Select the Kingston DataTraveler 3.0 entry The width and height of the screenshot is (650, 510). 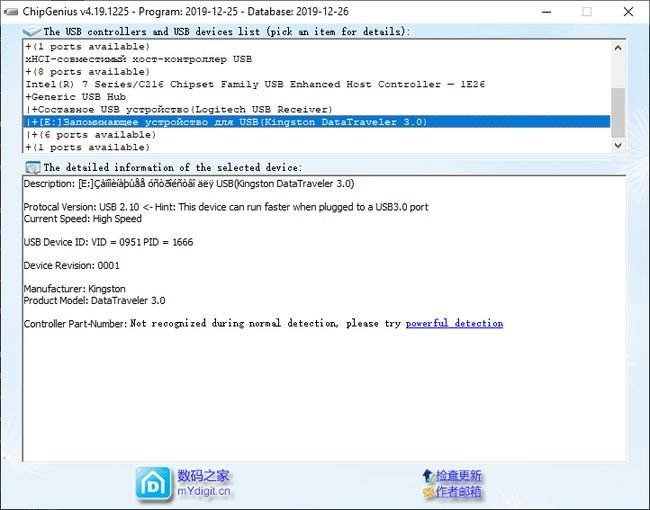point(317,122)
